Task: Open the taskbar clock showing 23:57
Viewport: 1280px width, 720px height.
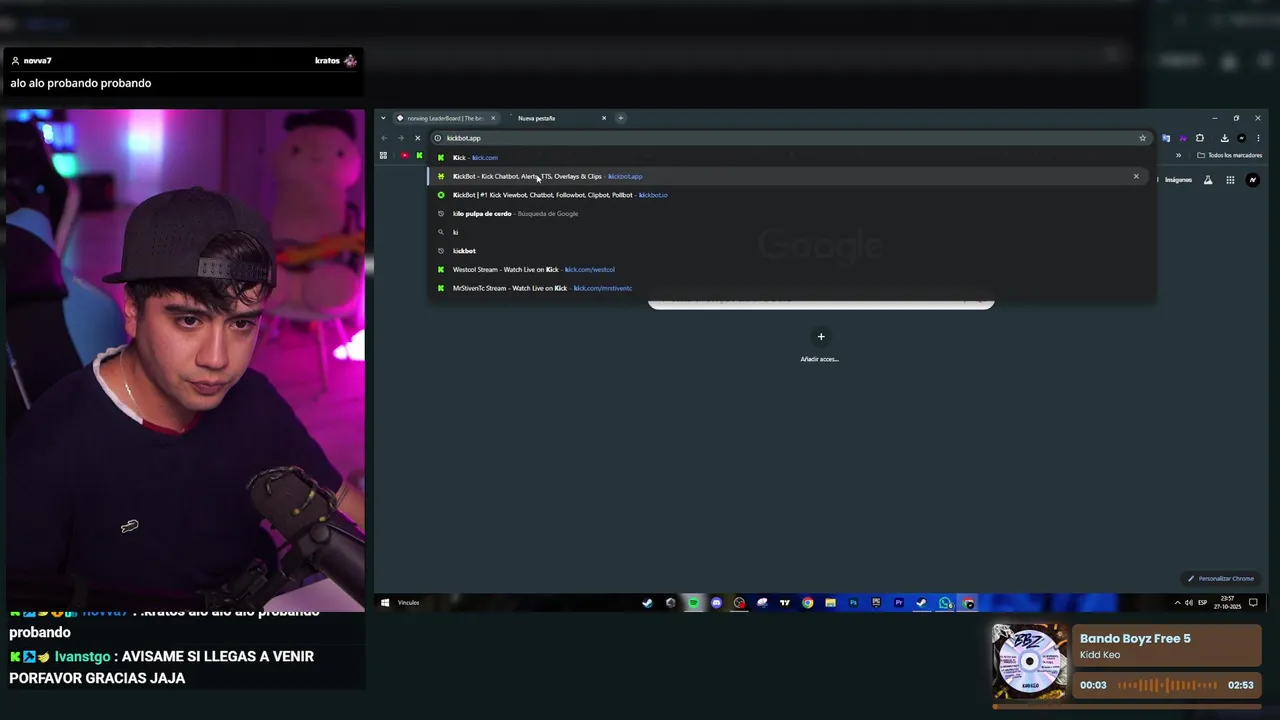Action: [x=1228, y=602]
